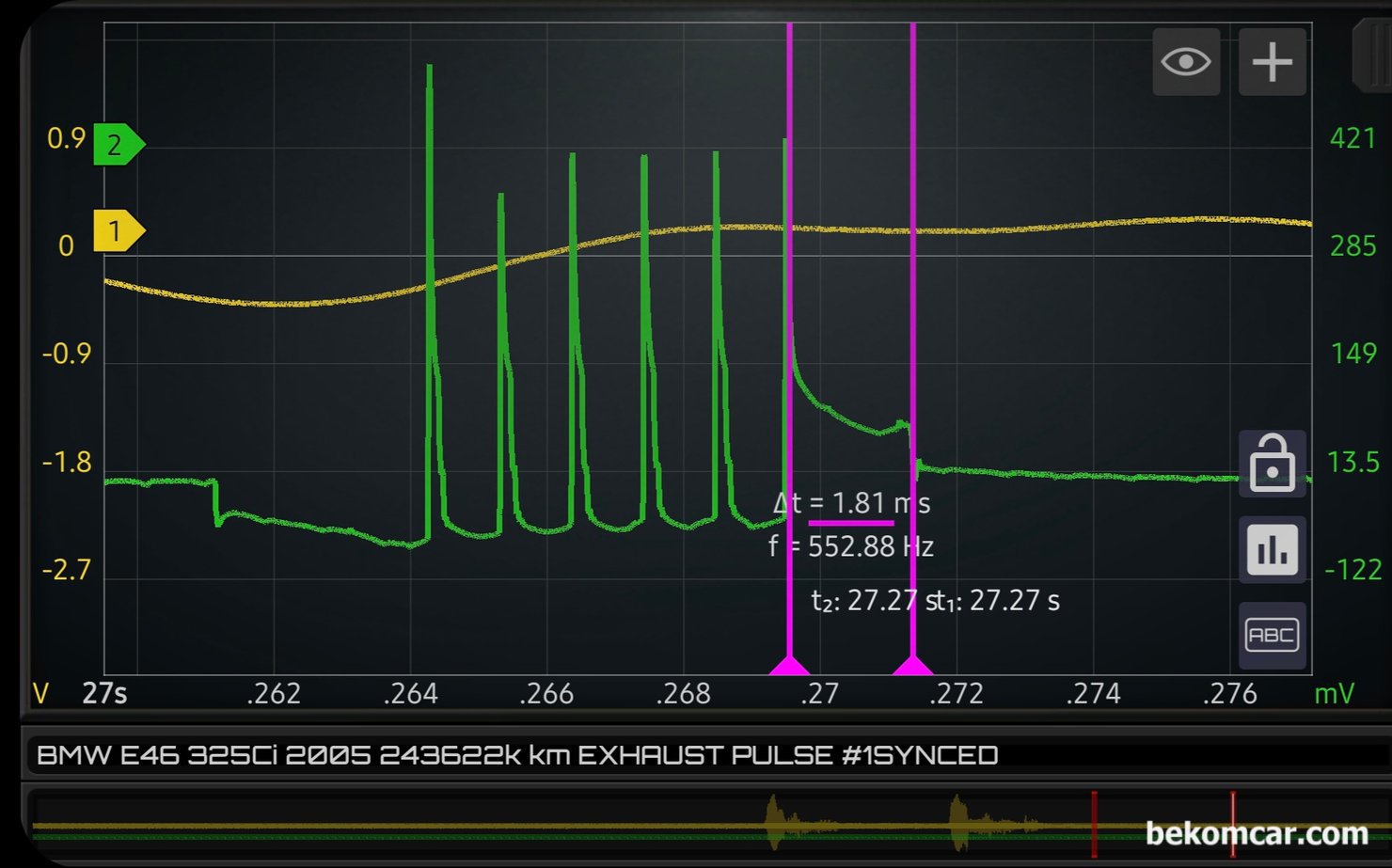Viewport: 1392px width, 868px height.
Task: Click the BMW E46 325Ci recording title
Action: point(516,755)
